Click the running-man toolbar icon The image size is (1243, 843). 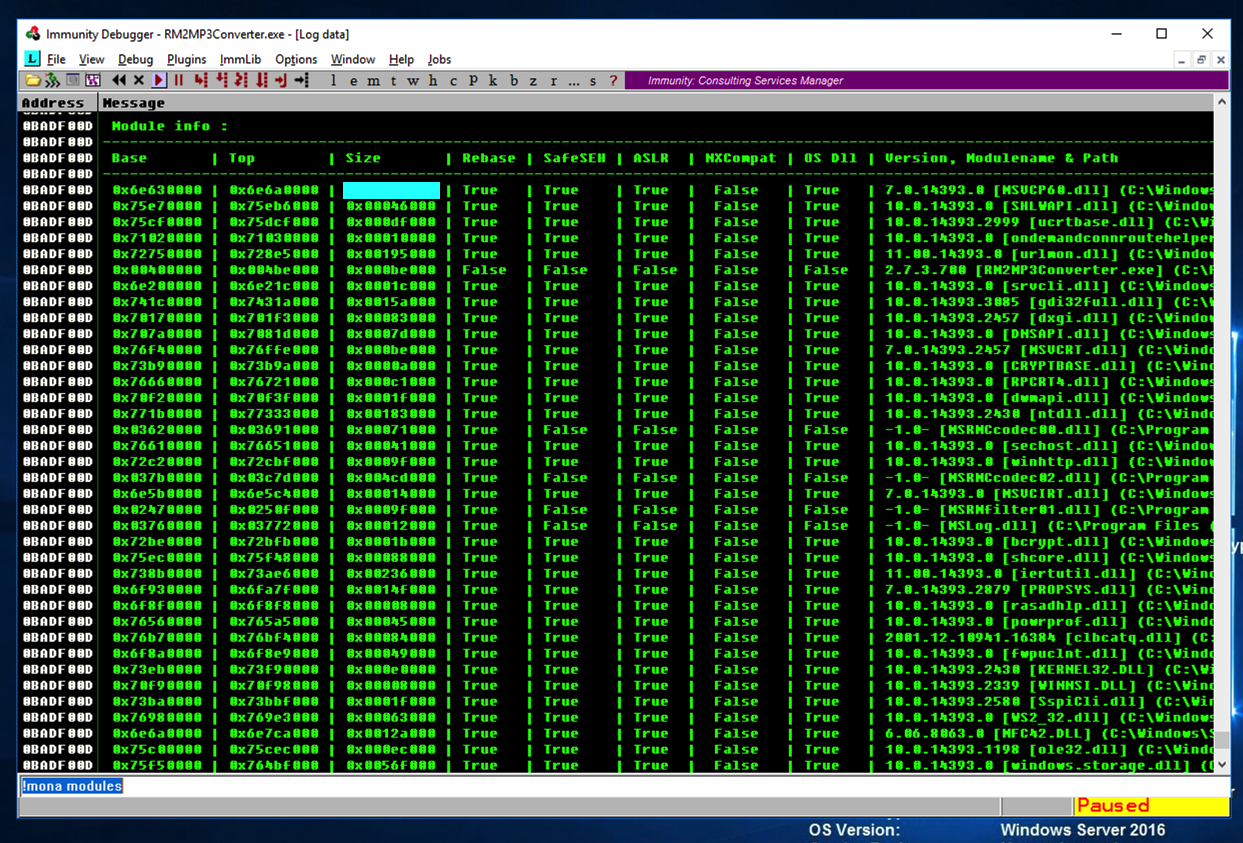(53, 80)
